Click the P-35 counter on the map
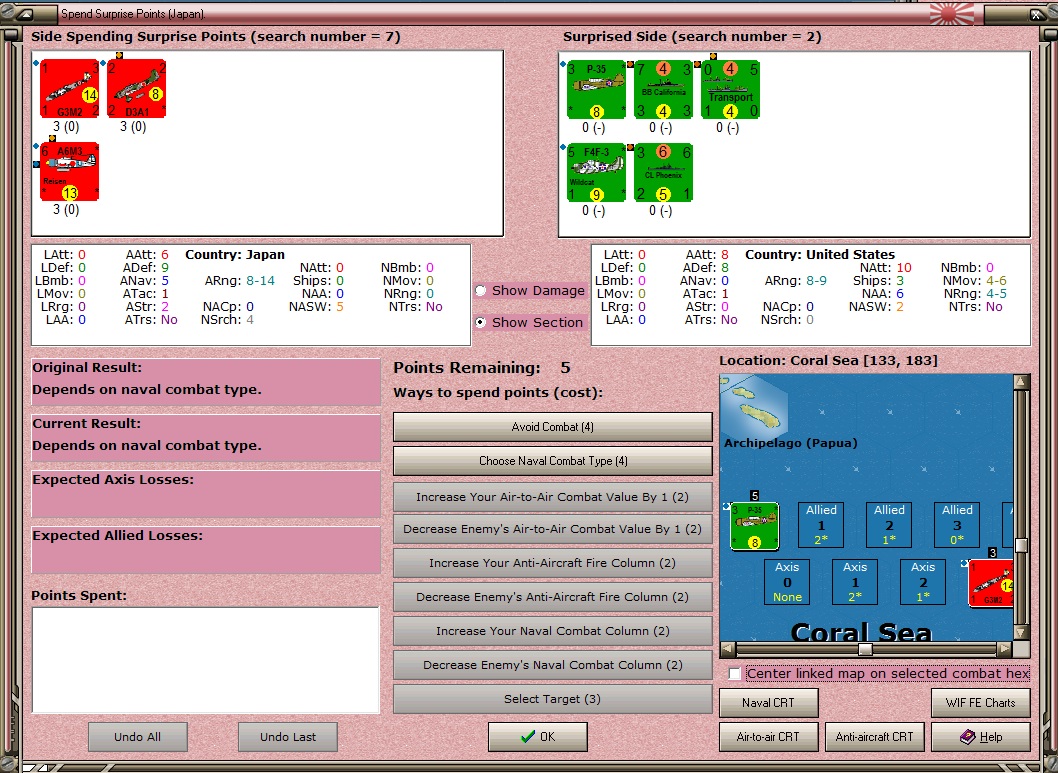1058x773 pixels. click(755, 526)
